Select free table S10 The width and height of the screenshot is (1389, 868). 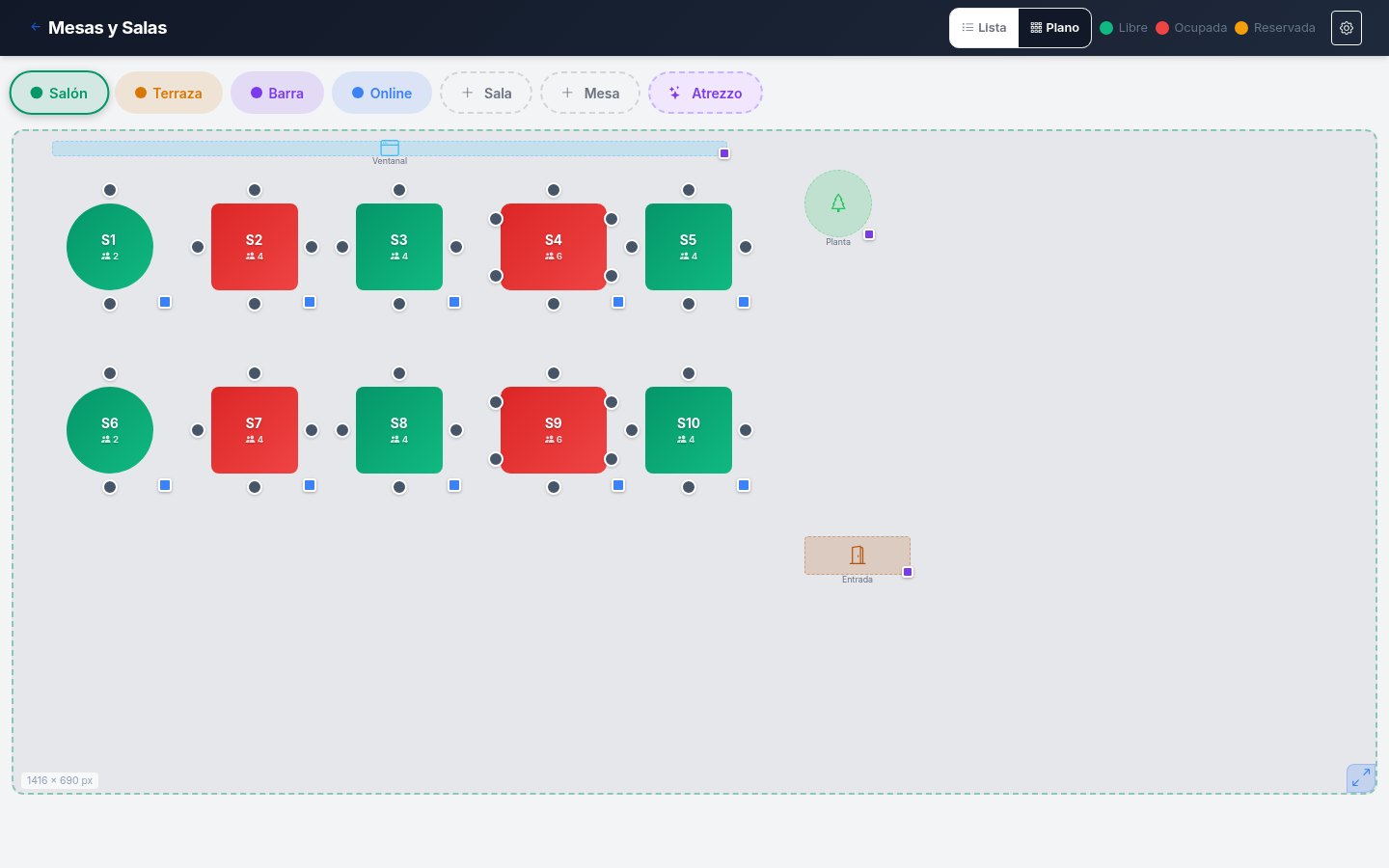click(689, 430)
